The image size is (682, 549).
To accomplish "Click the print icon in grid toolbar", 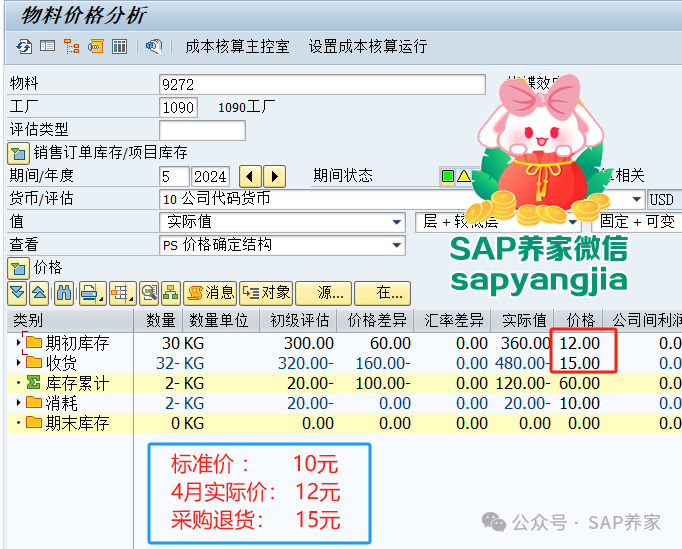I will pos(93,293).
